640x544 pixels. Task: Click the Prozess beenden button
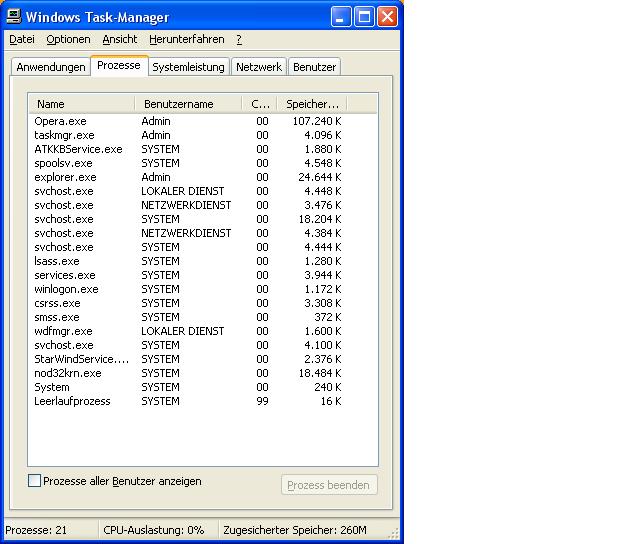(329, 485)
